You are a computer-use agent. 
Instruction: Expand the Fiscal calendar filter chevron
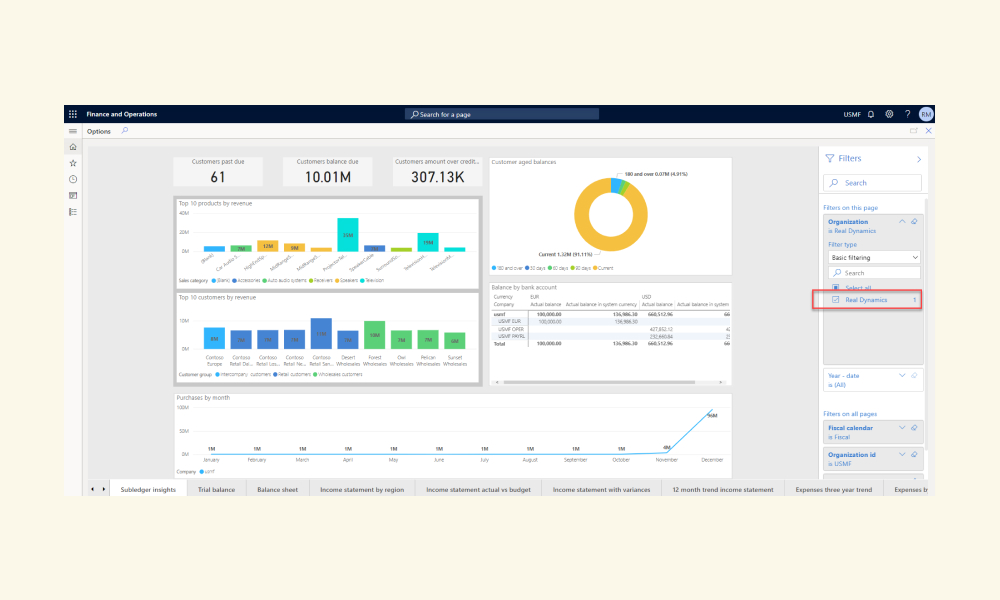coord(902,428)
